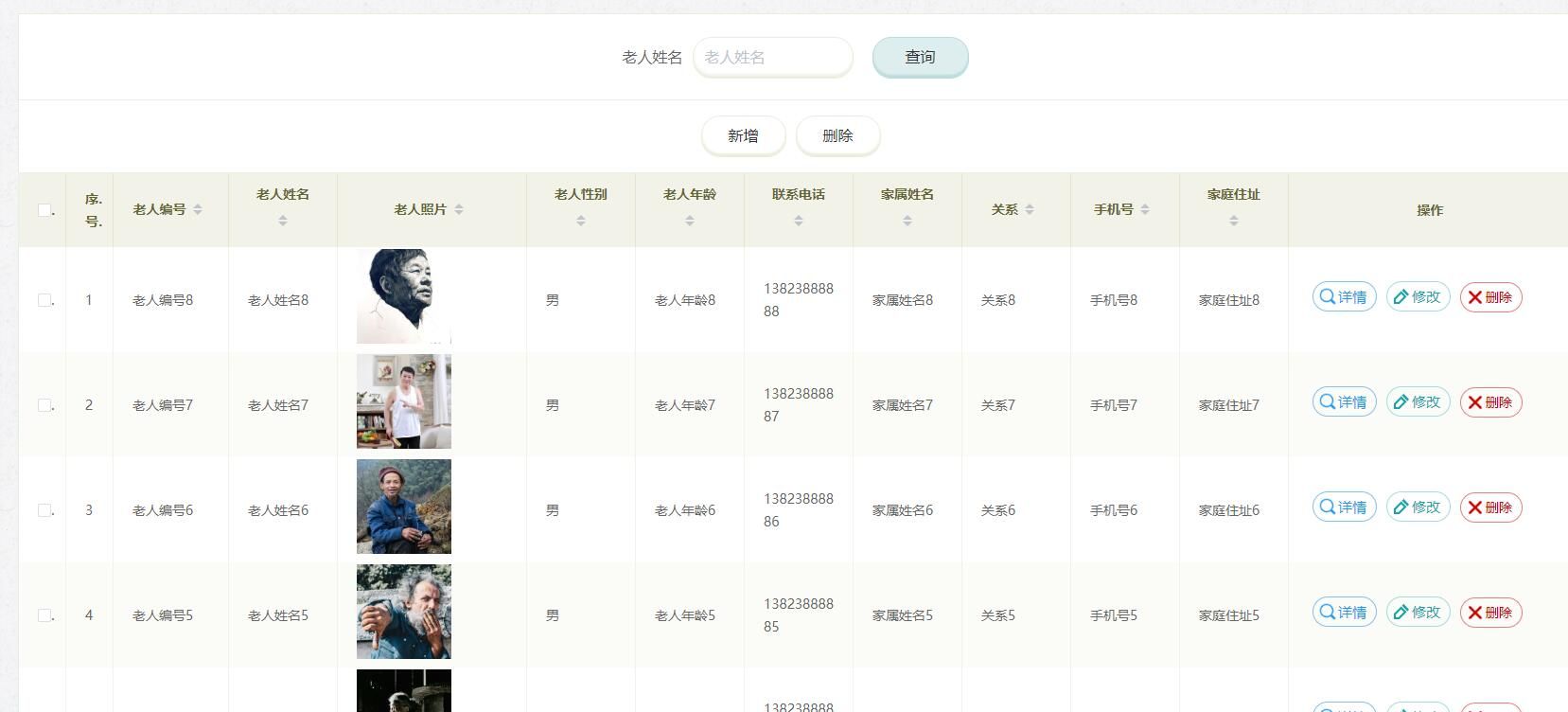Open the photo thumbnail of 老人姓名6
1568x712 pixels.
(404, 507)
